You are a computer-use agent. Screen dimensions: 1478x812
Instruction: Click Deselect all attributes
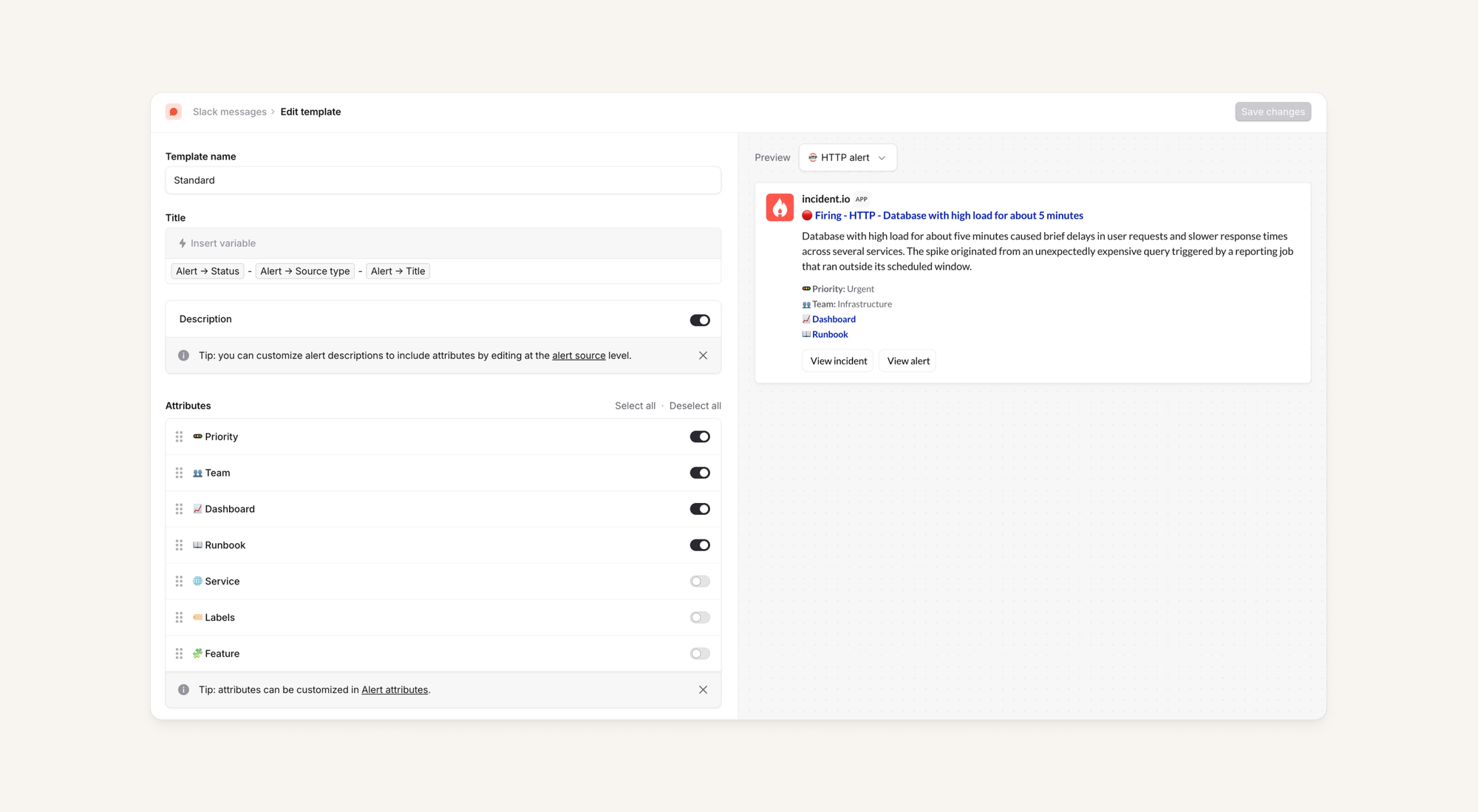click(x=695, y=406)
